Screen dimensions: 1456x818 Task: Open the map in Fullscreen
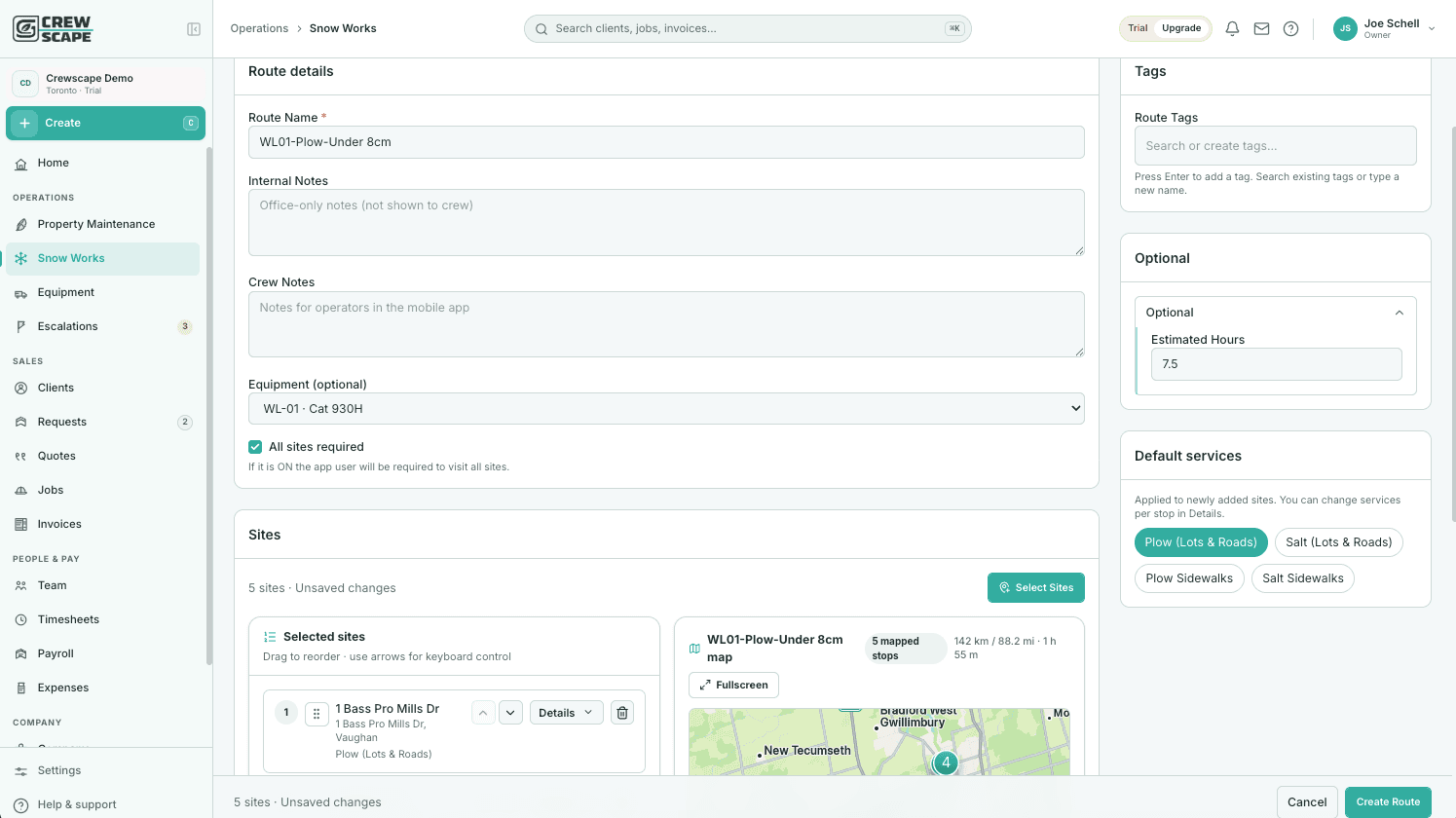733,686
